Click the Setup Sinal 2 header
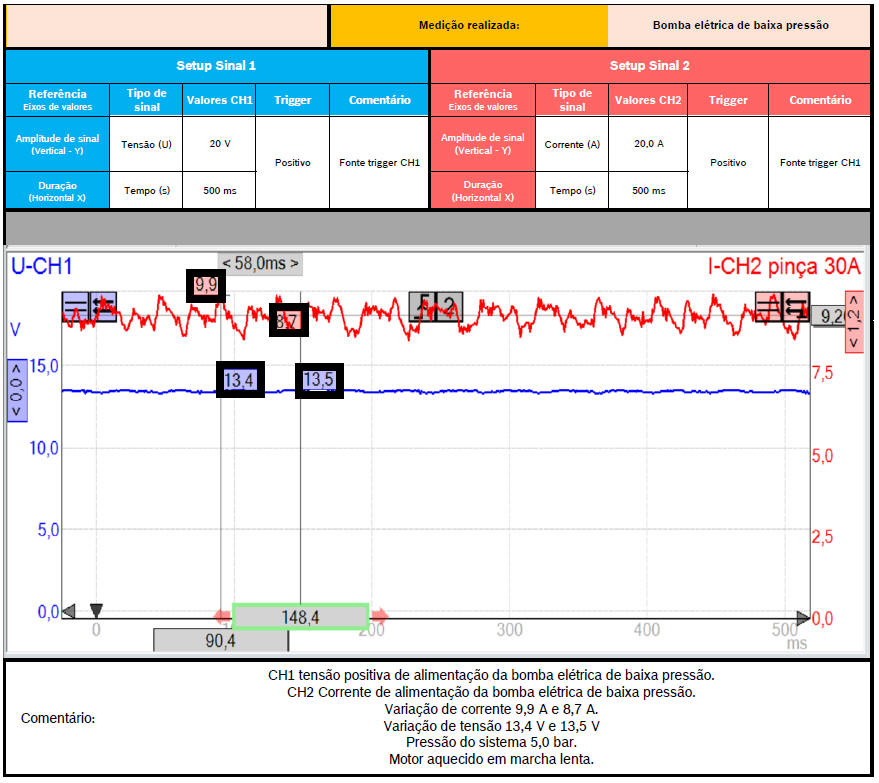This screenshot has height=783, width=879. click(x=649, y=66)
